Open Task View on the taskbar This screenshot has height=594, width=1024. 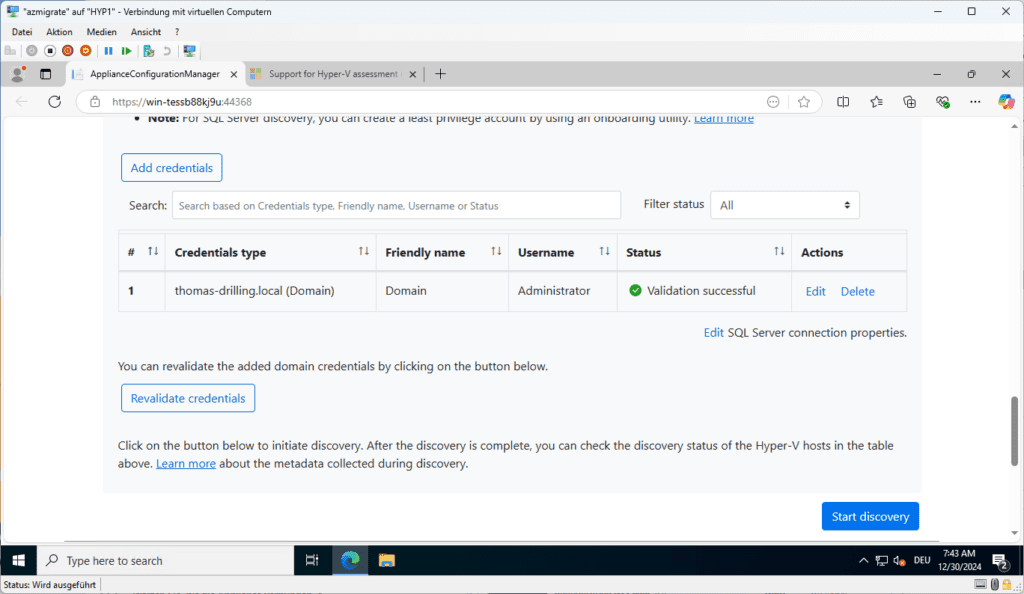pyautogui.click(x=312, y=561)
